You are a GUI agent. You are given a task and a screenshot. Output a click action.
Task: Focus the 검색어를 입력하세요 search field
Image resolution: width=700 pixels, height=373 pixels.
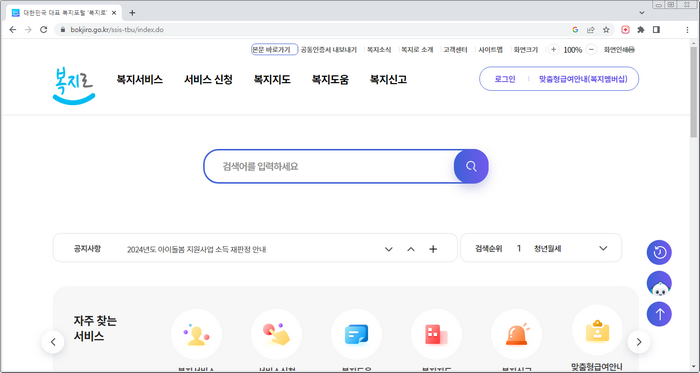click(329, 166)
